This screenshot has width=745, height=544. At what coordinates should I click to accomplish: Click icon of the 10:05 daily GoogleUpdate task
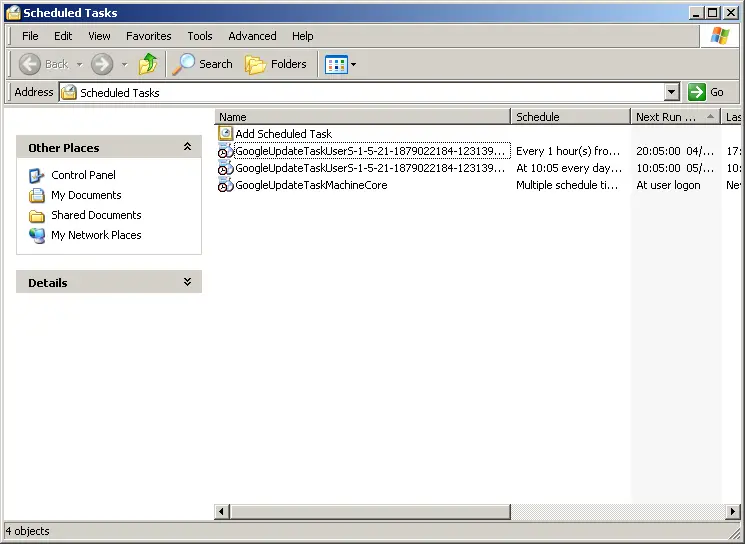click(x=225, y=168)
